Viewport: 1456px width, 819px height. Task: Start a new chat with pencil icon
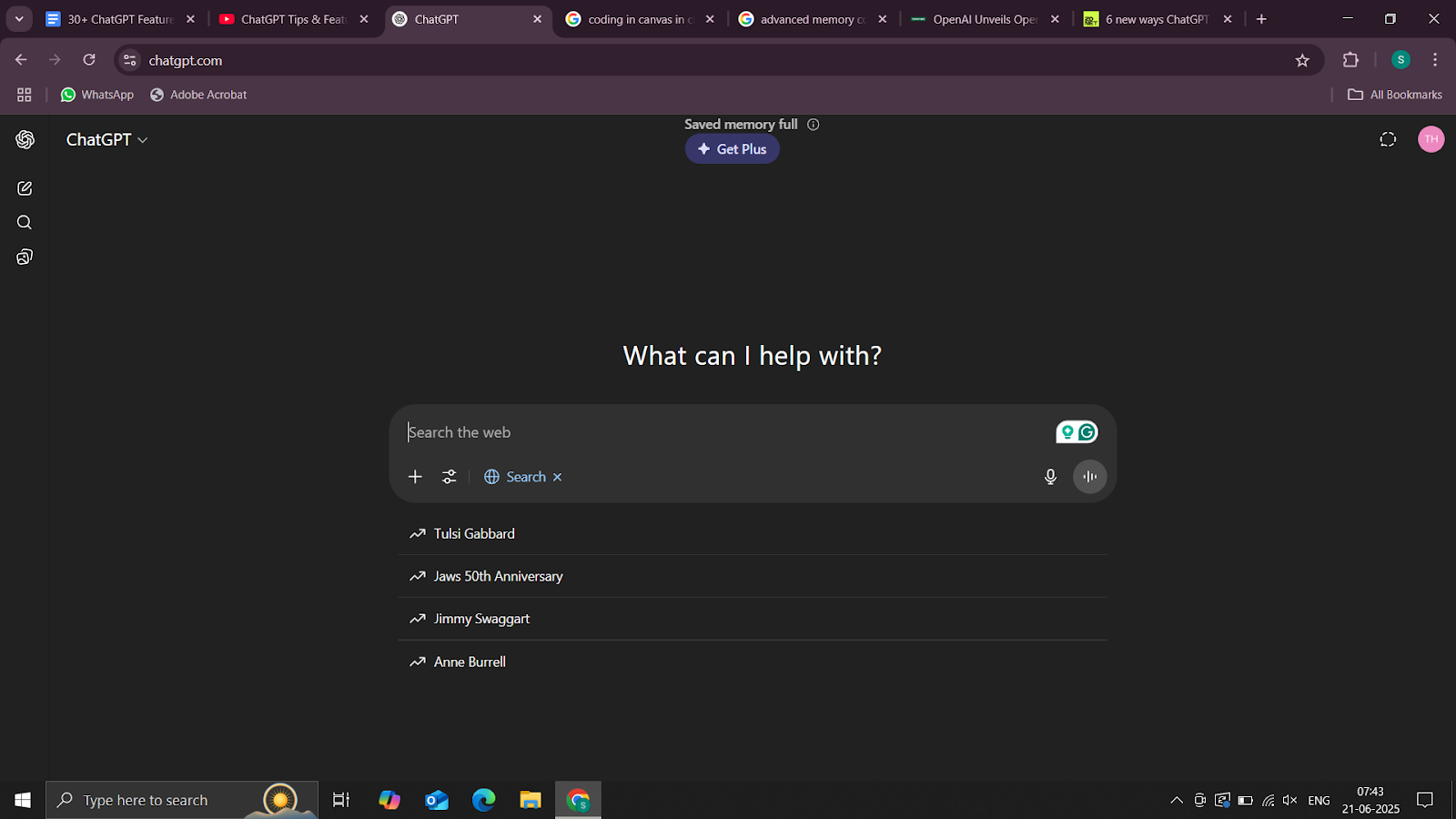coord(25,188)
